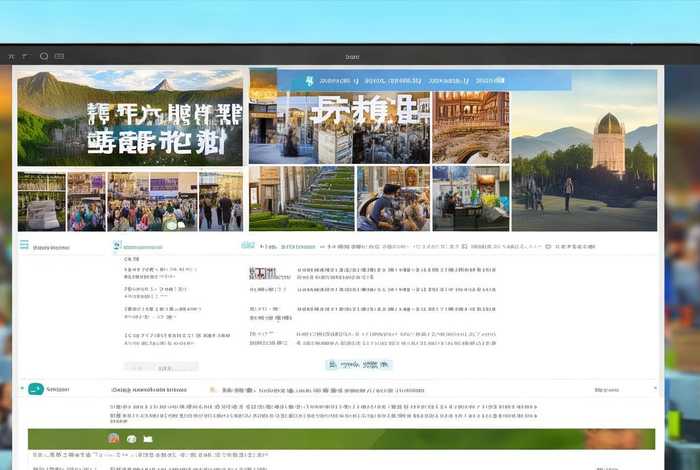700x470 pixels.
Task: Click the round avatar icon on the green bar
Action: (x=114, y=438)
